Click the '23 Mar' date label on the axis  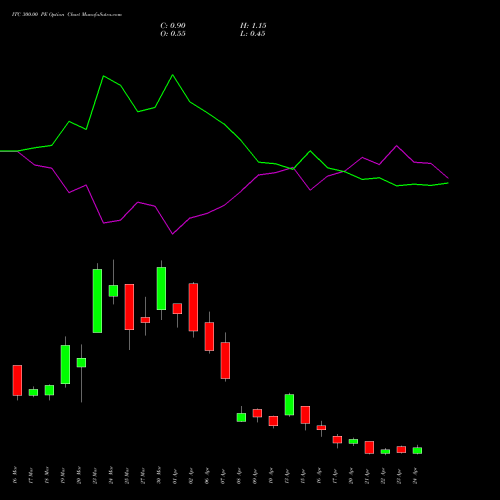pyautogui.click(x=95, y=475)
